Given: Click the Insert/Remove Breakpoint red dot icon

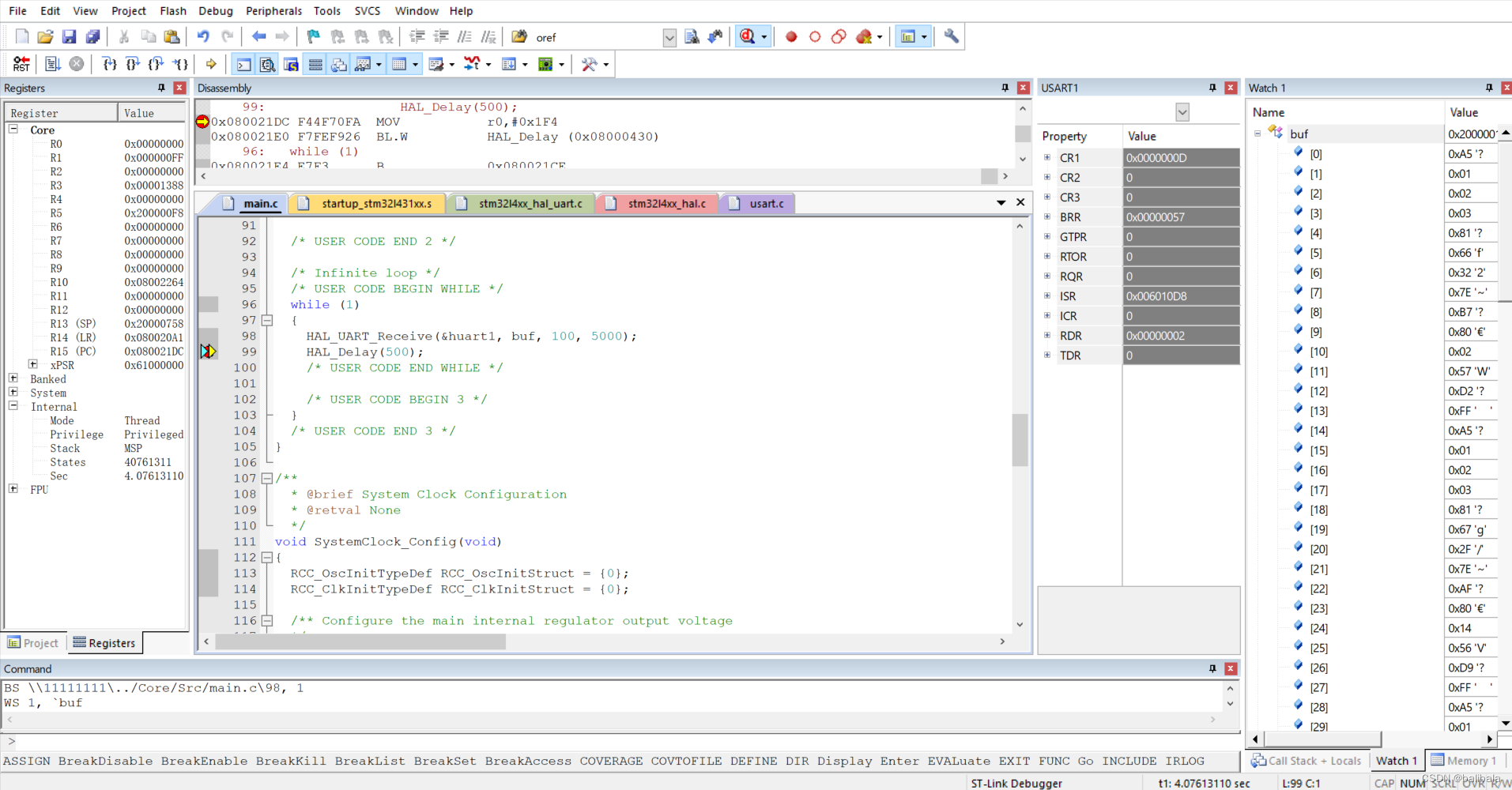Looking at the screenshot, I should tap(791, 36).
